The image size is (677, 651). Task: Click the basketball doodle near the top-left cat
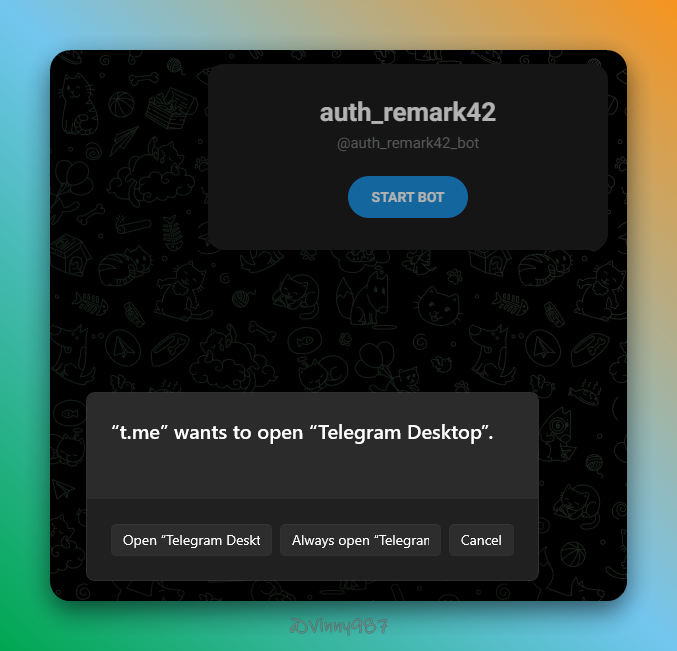tap(121, 102)
